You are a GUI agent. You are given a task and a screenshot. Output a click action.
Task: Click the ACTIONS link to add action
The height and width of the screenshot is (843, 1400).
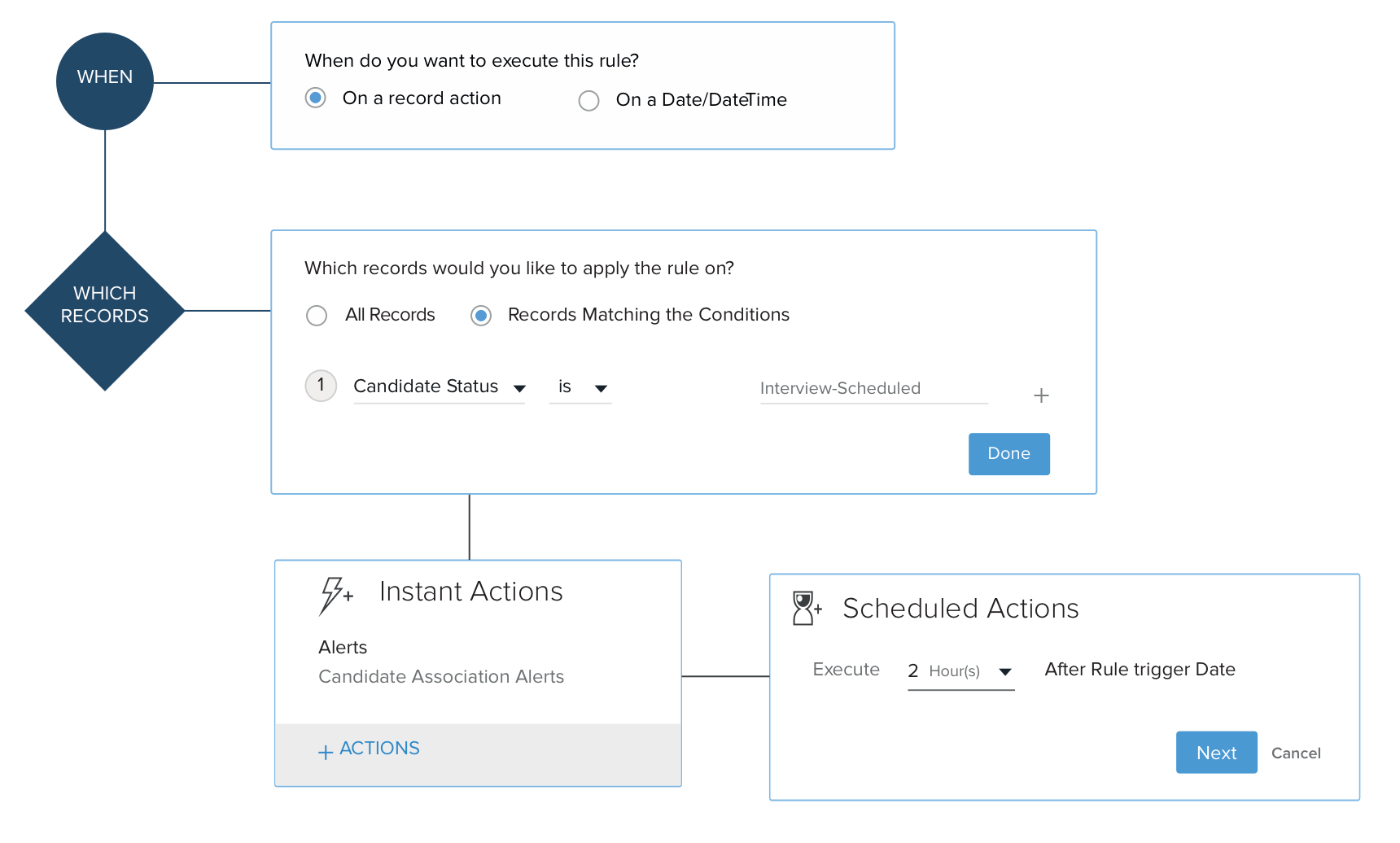[x=379, y=748]
